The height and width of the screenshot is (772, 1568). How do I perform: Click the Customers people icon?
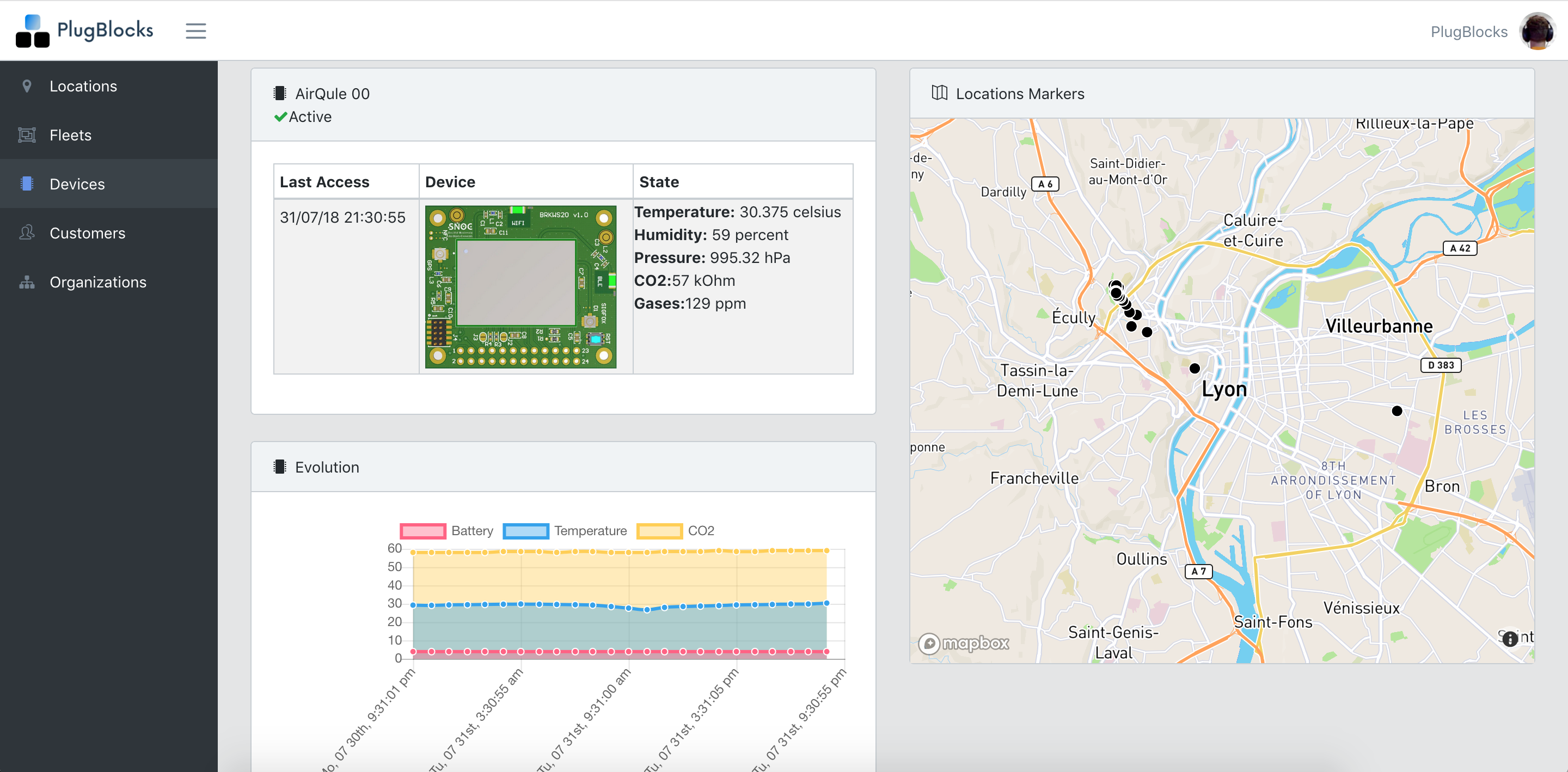tap(27, 232)
